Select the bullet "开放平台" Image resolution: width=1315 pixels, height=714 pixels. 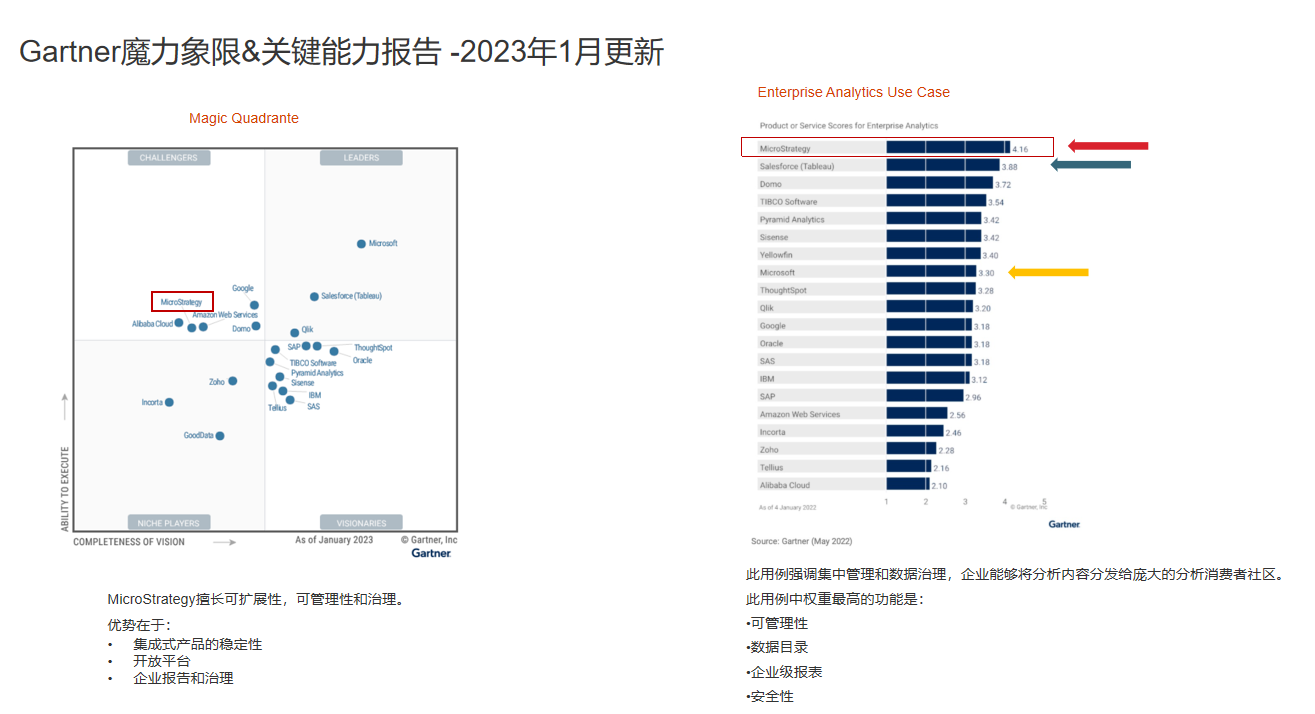tap(161, 661)
